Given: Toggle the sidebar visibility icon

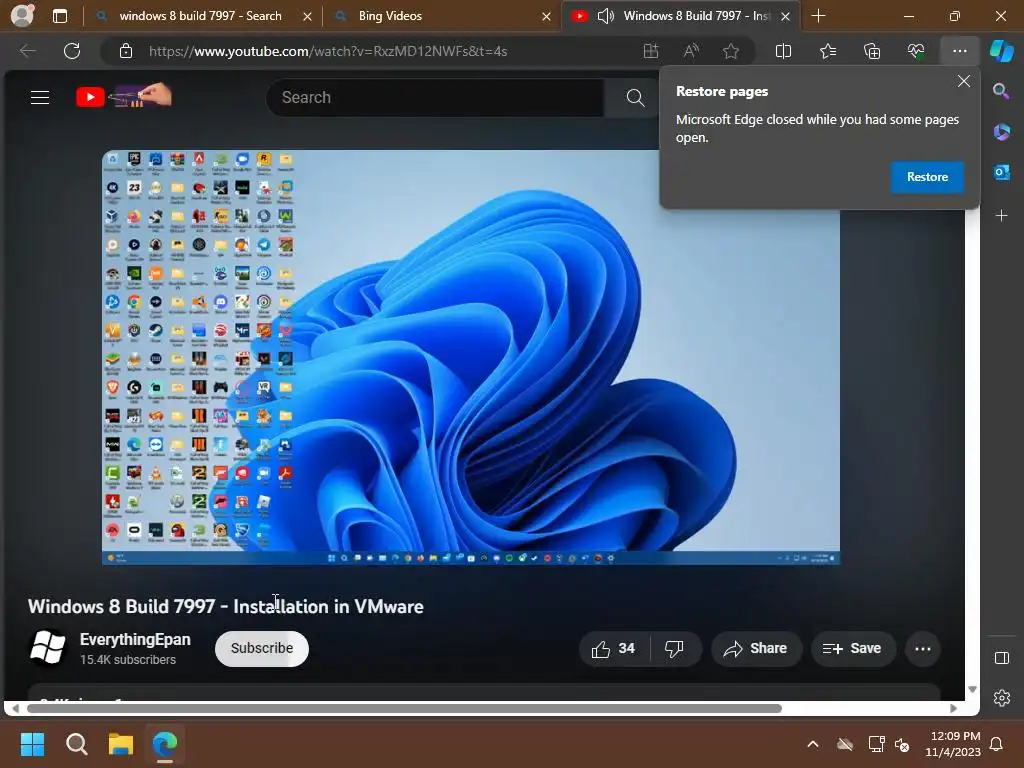Looking at the screenshot, I should point(1001,658).
